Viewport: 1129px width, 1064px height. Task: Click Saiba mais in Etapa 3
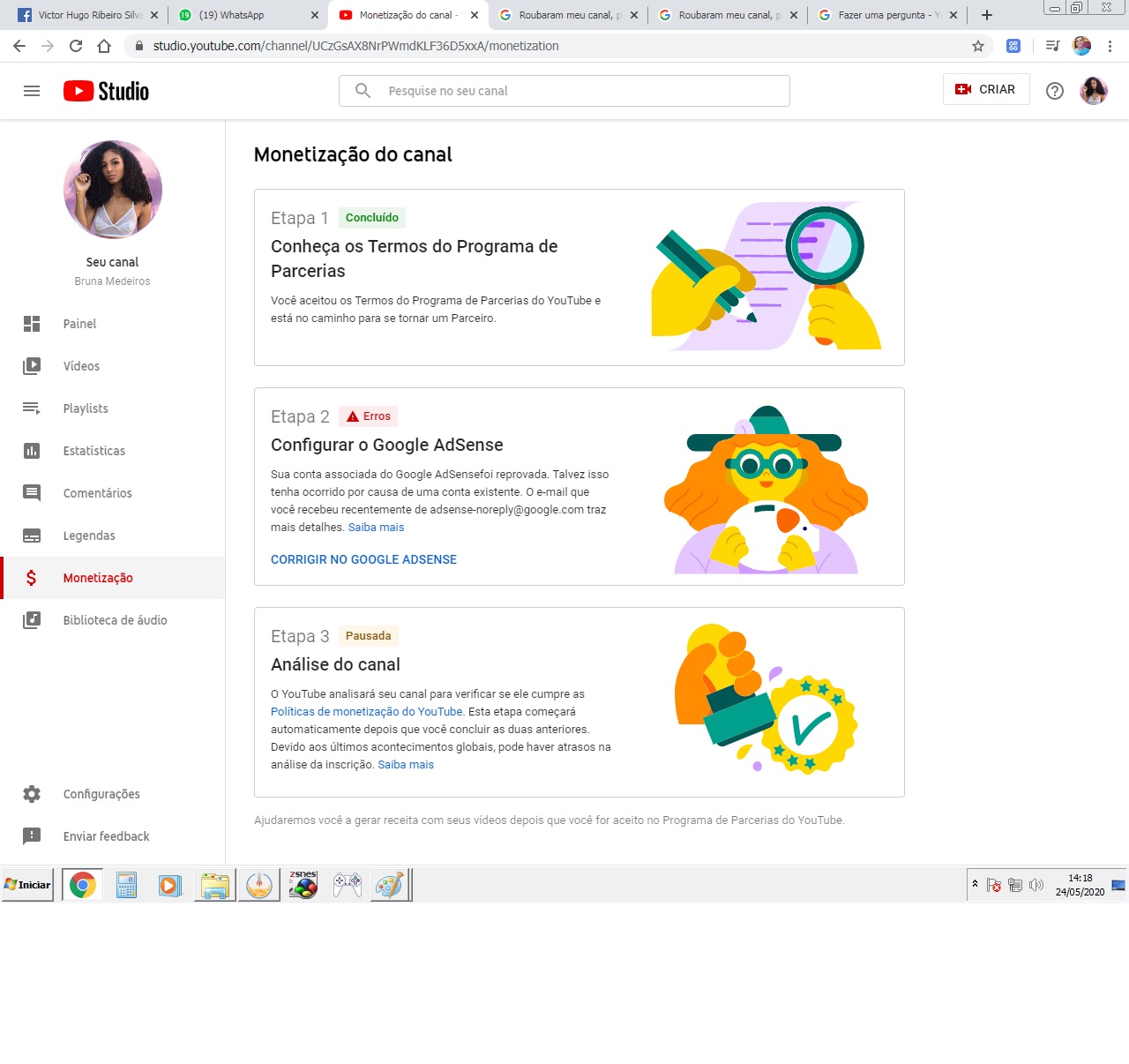(406, 765)
